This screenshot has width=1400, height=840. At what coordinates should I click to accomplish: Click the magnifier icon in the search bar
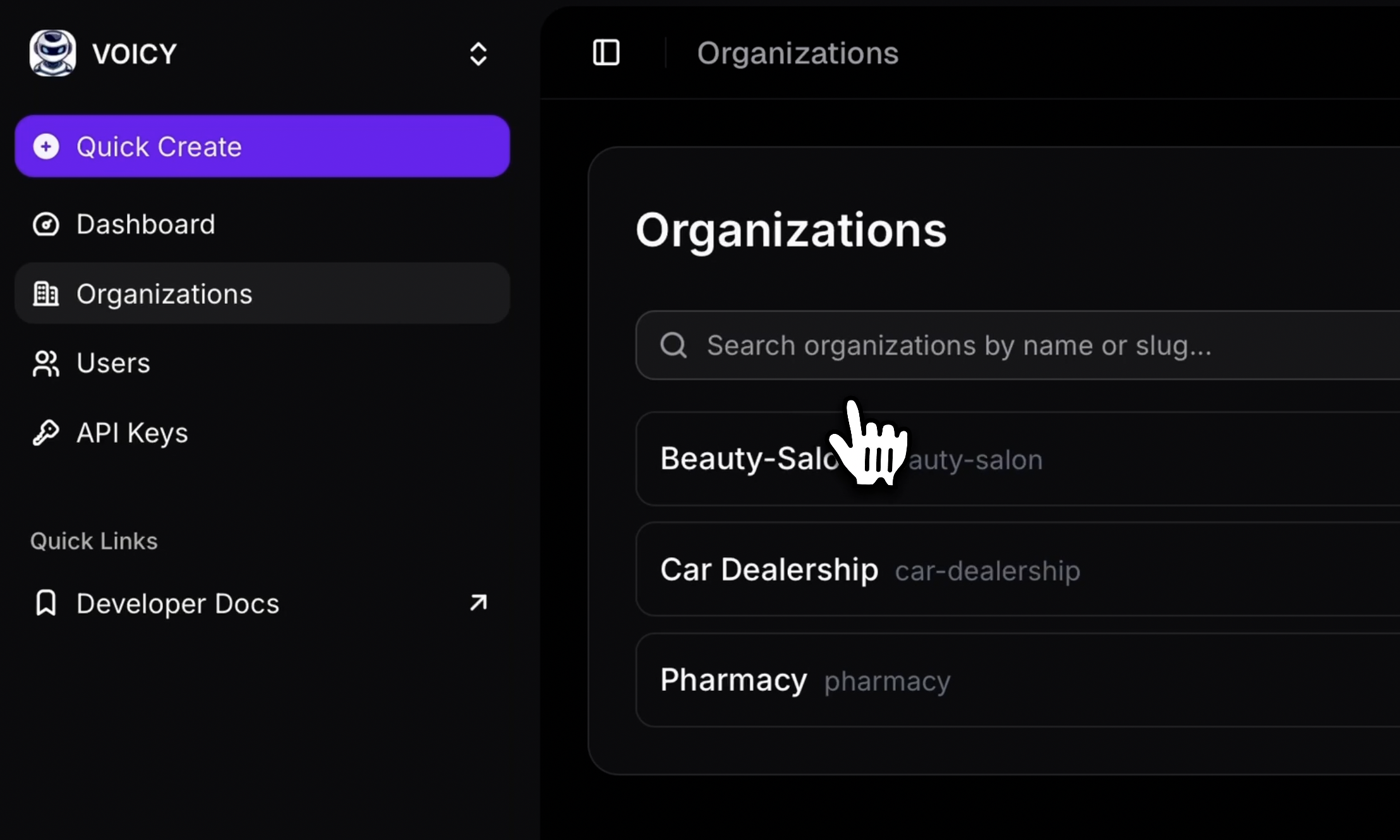(673, 345)
